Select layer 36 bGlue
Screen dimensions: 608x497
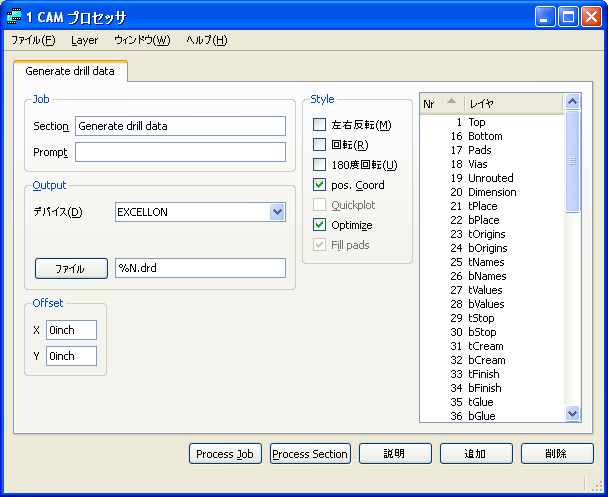pyautogui.click(x=492, y=416)
